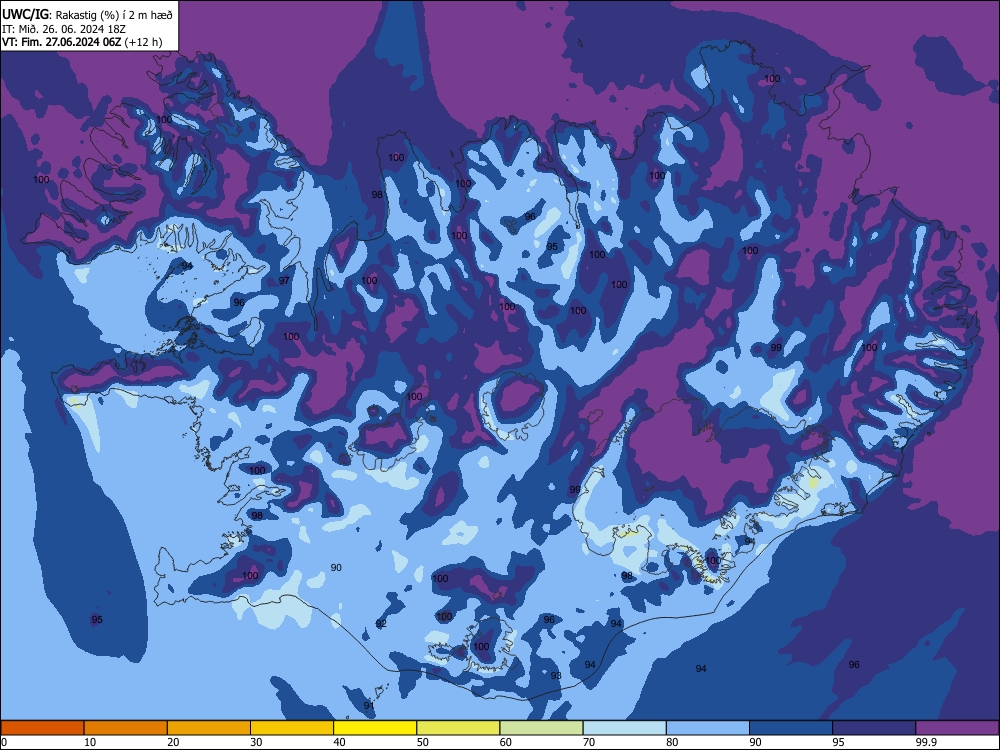Select the "93" humidity value on the map
Viewport: 1000px width, 750px height.
(x=556, y=675)
